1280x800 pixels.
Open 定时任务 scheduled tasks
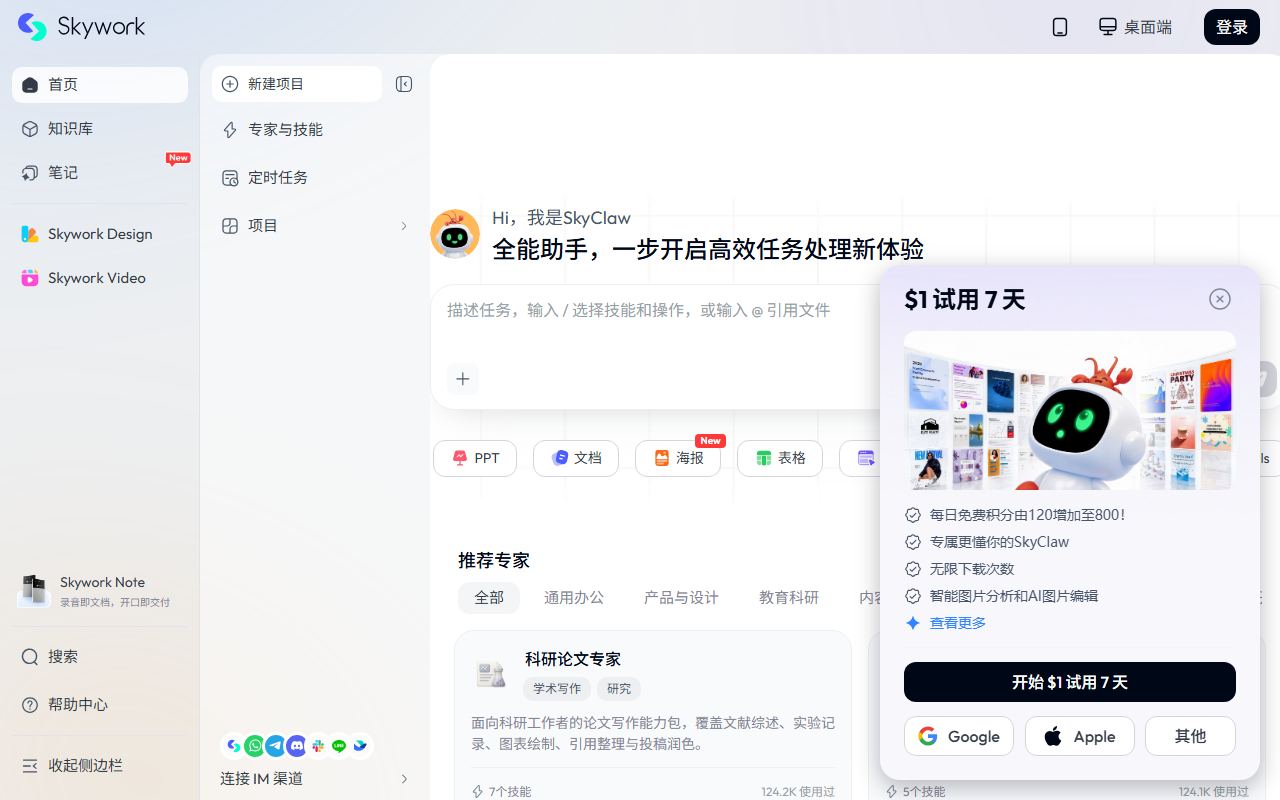[x=315, y=177]
